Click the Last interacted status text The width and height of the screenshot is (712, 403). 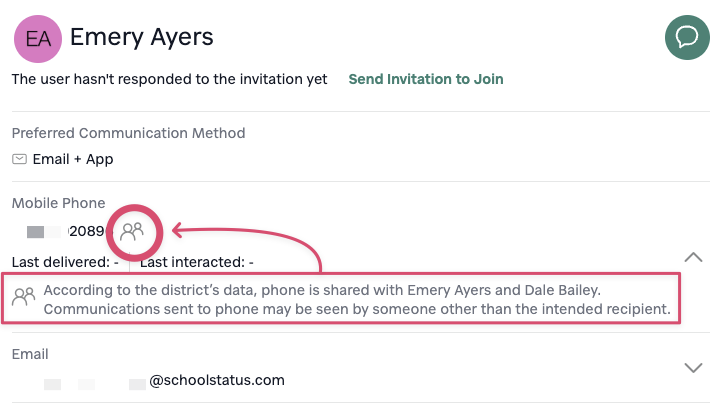197,262
